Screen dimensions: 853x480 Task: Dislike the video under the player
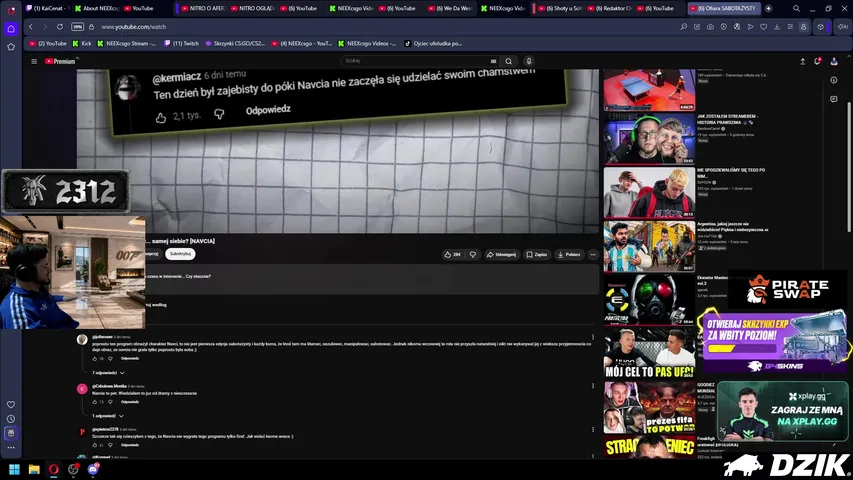pos(473,254)
